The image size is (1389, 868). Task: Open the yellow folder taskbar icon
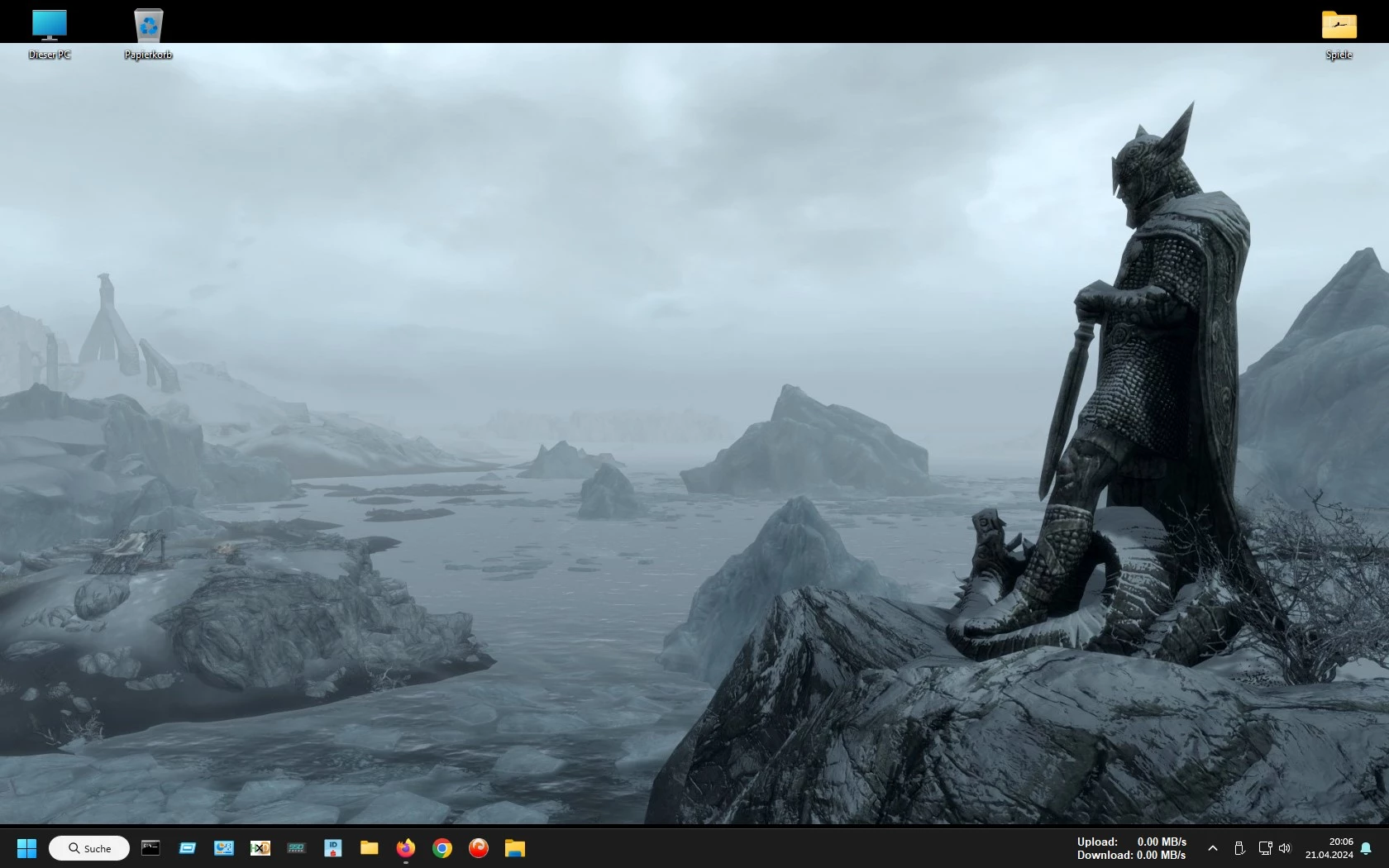tap(370, 848)
